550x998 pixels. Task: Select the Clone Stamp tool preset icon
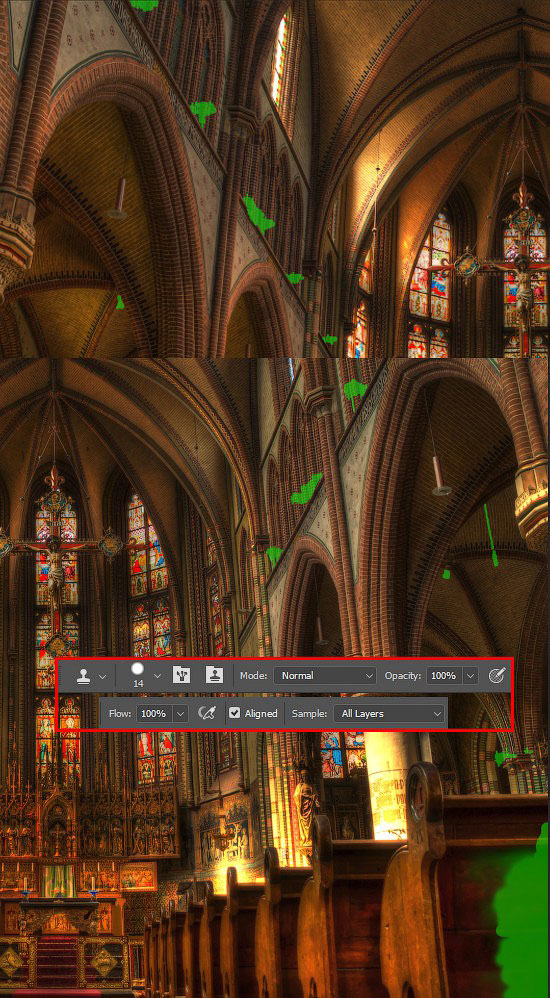pos(83,676)
